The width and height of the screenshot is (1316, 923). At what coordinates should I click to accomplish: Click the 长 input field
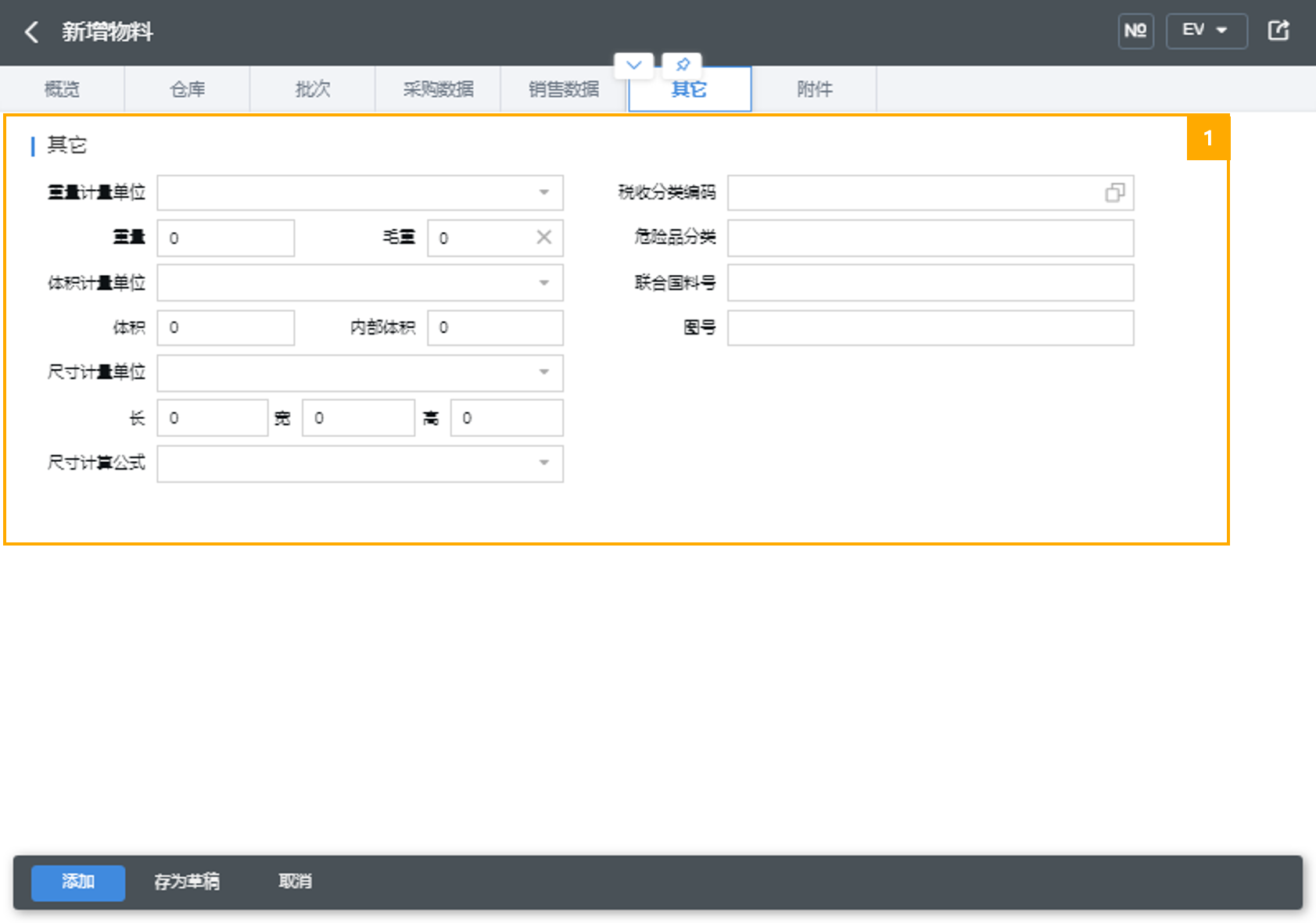(213, 418)
